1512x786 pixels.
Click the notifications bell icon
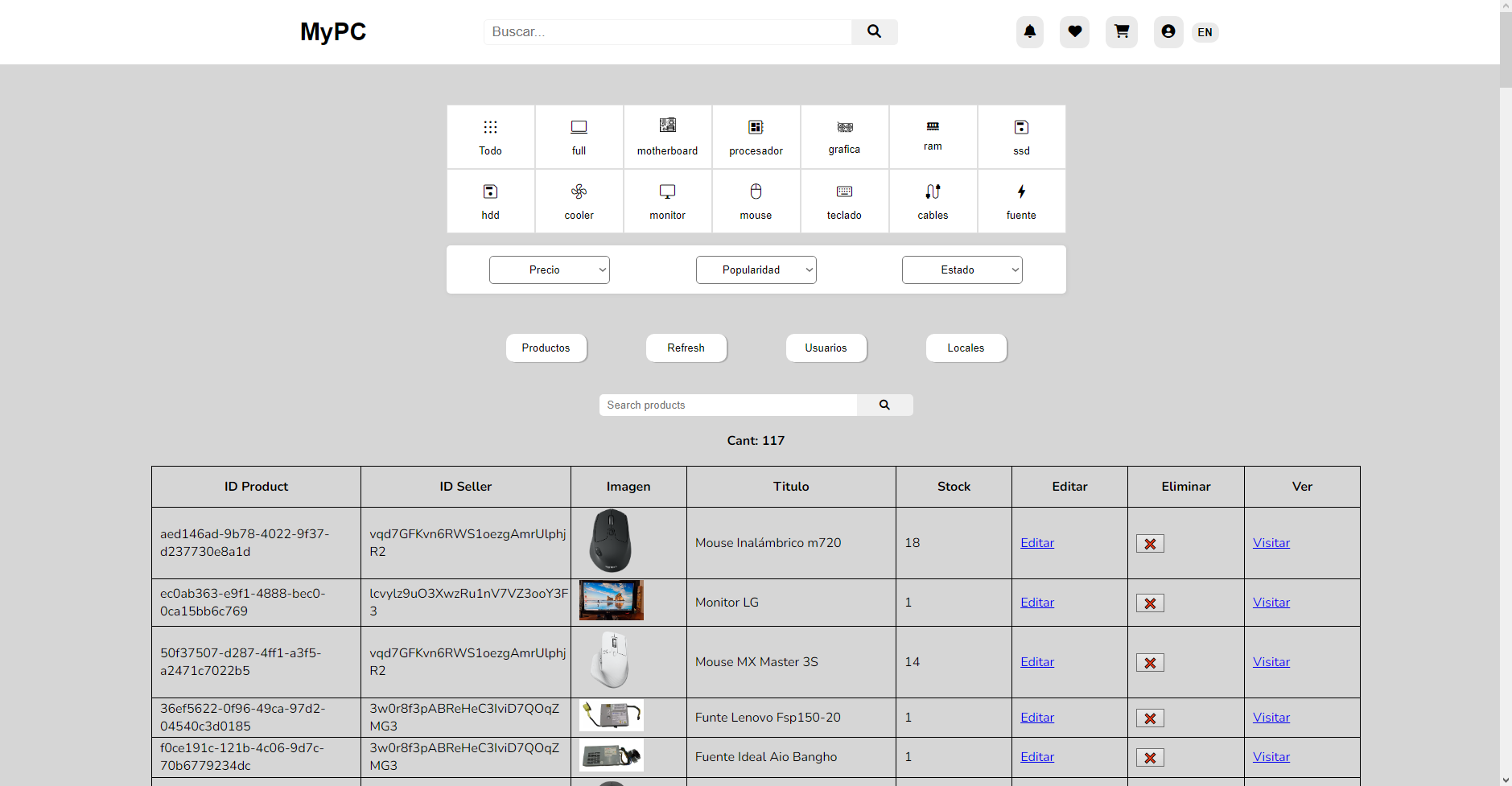click(x=1029, y=31)
